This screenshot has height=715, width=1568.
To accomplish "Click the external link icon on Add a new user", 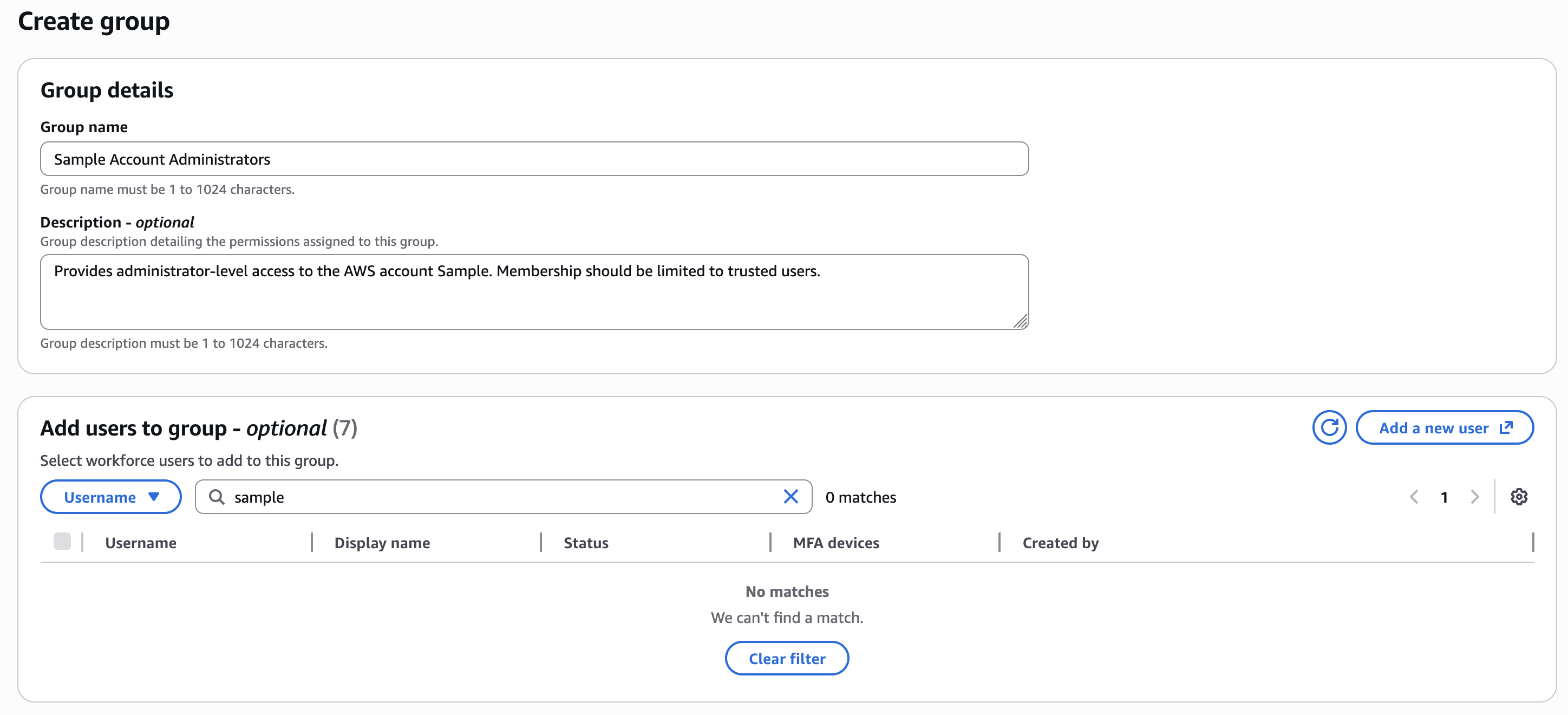I will pos(1506,427).
